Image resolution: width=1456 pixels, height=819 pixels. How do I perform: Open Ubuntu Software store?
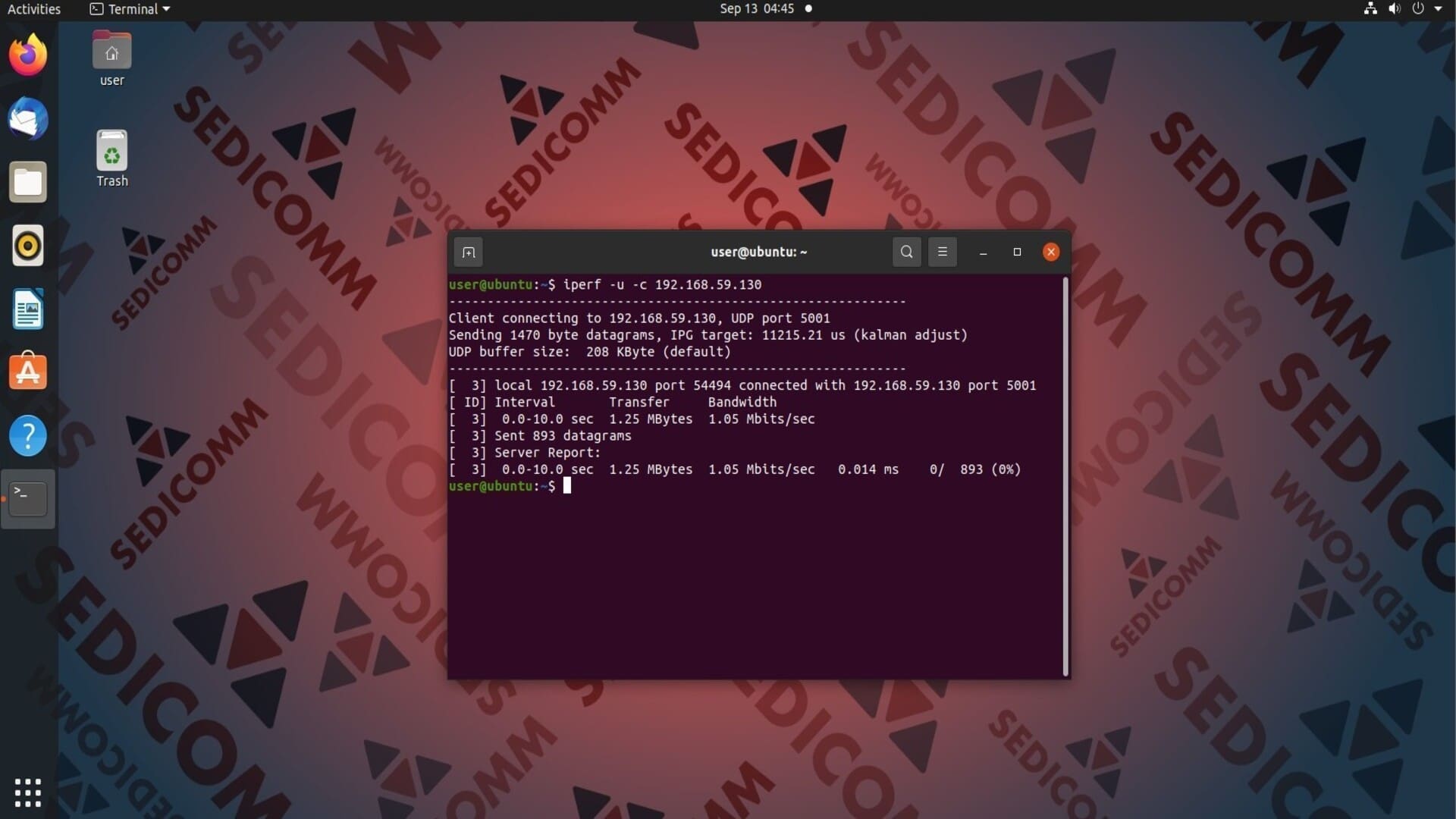(x=28, y=372)
